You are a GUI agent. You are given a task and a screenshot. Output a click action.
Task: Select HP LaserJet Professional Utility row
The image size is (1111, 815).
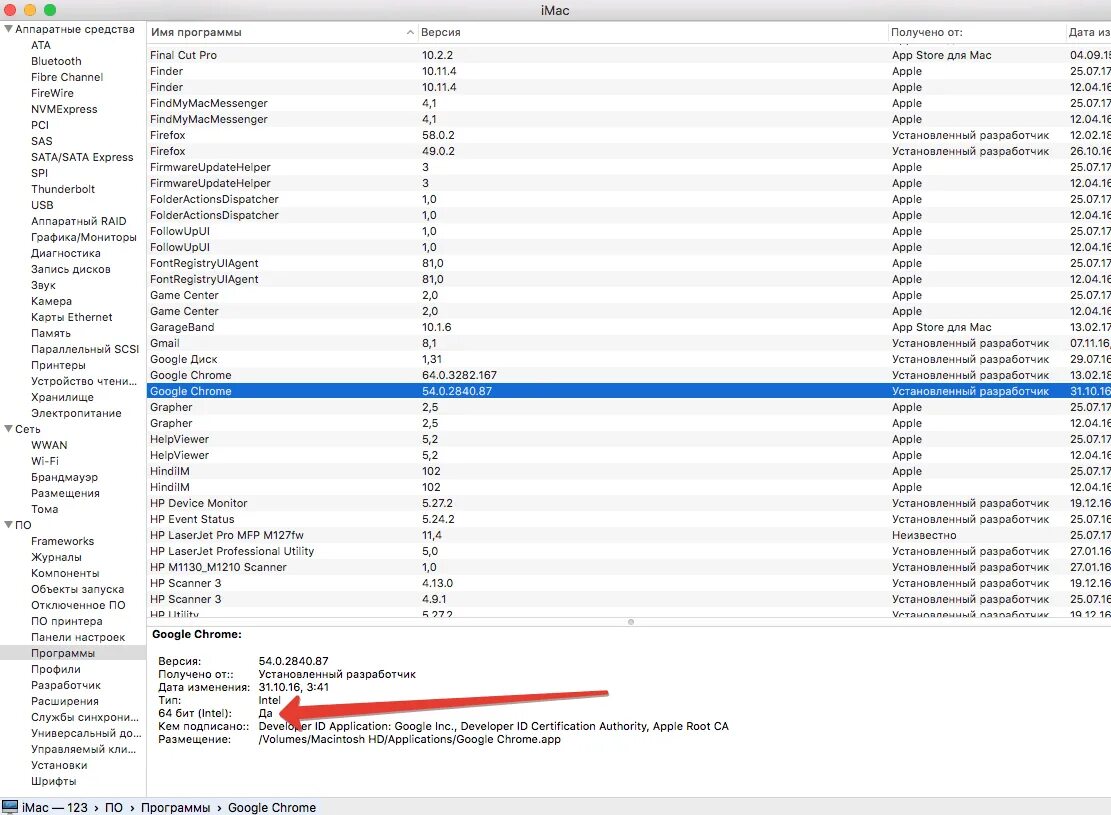(x=628, y=551)
